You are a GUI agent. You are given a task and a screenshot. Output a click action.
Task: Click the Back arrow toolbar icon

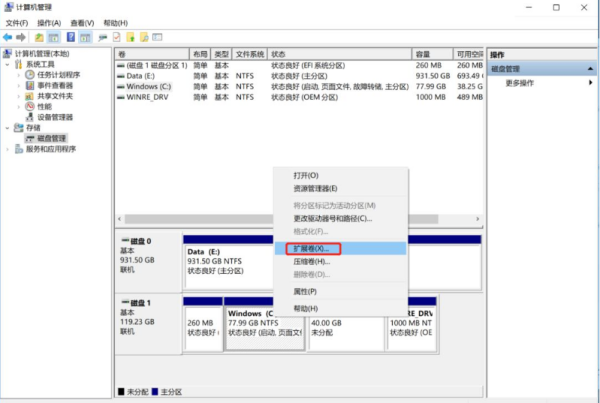point(7,37)
